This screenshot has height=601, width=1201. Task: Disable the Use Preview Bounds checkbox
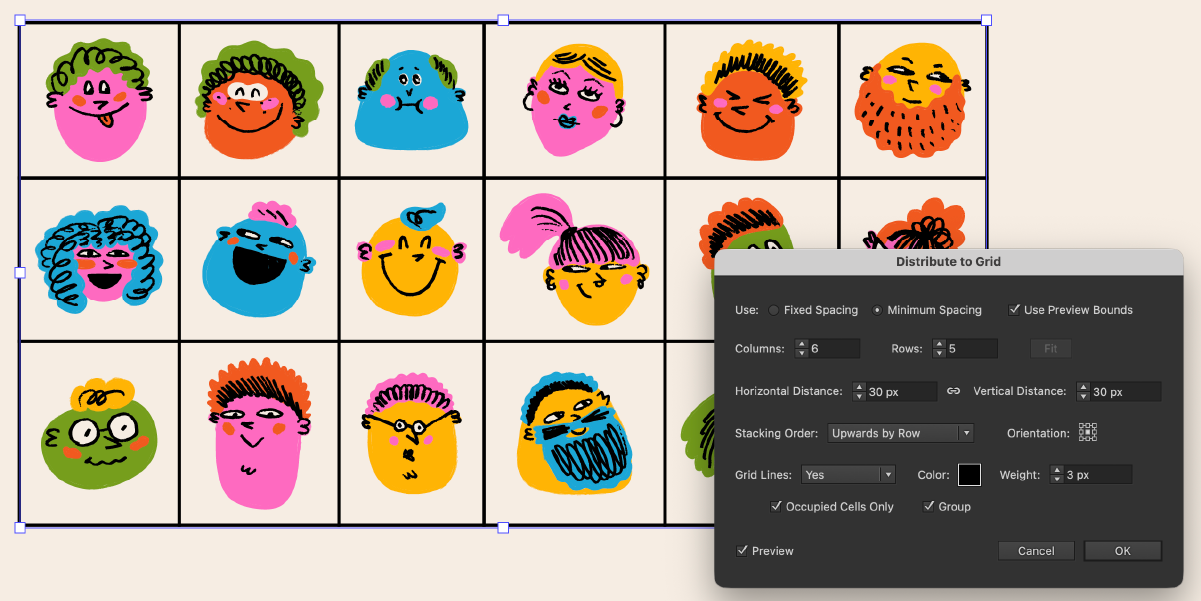(1014, 310)
